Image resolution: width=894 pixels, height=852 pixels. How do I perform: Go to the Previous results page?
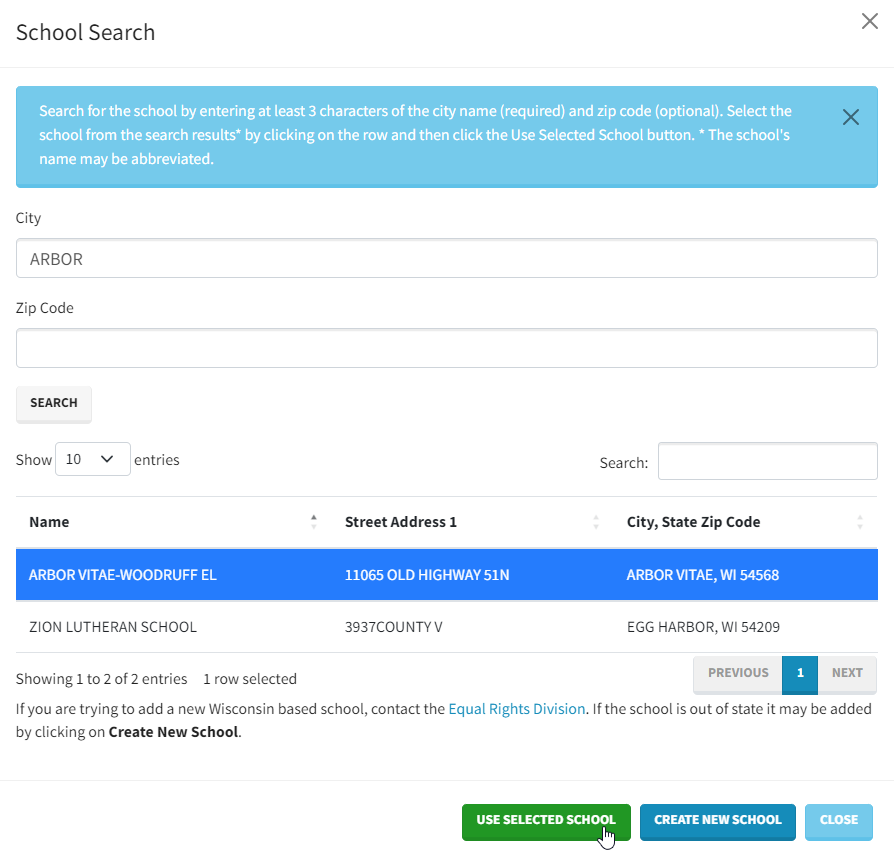coord(738,673)
